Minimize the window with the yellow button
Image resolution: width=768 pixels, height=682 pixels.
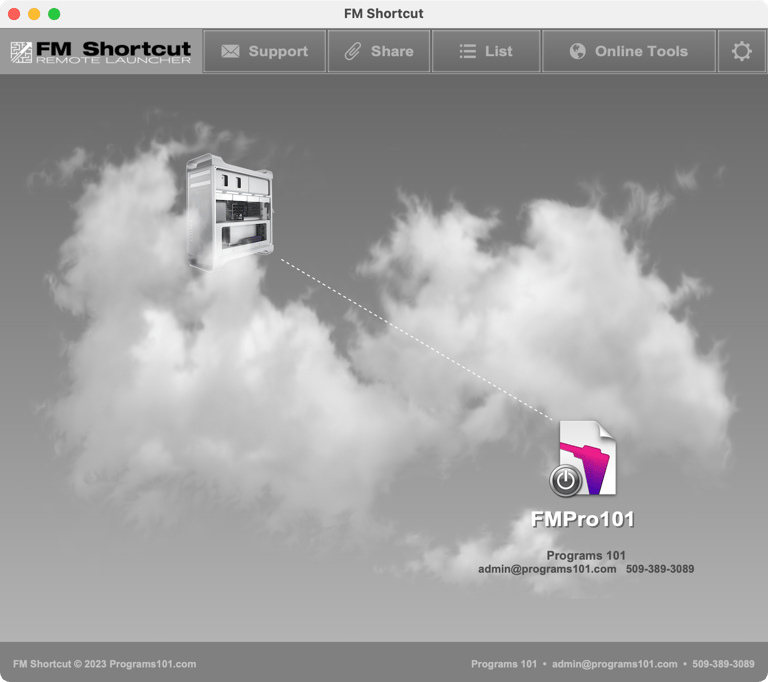pos(34,14)
